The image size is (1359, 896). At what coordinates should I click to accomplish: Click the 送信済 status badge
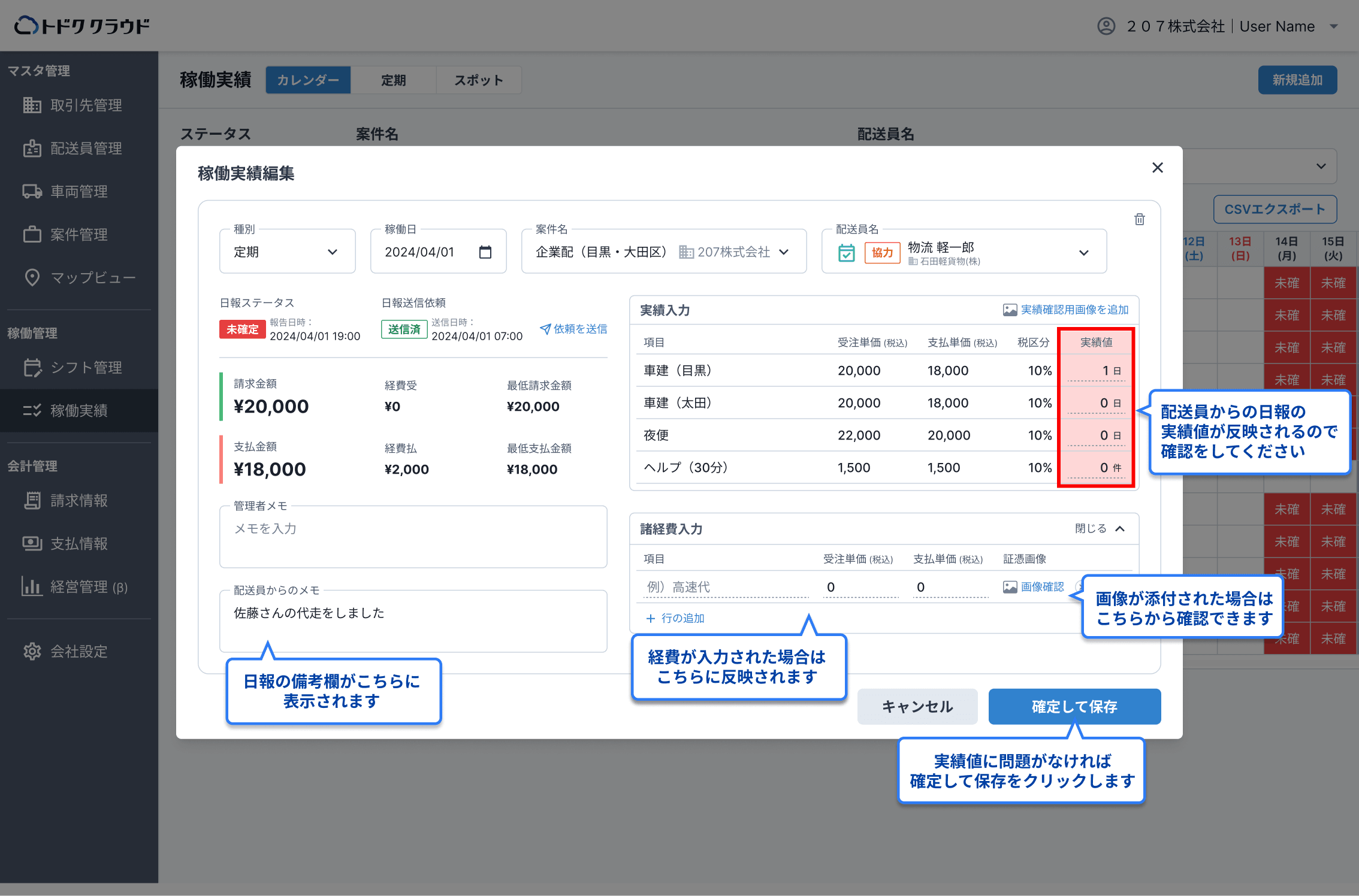[404, 329]
